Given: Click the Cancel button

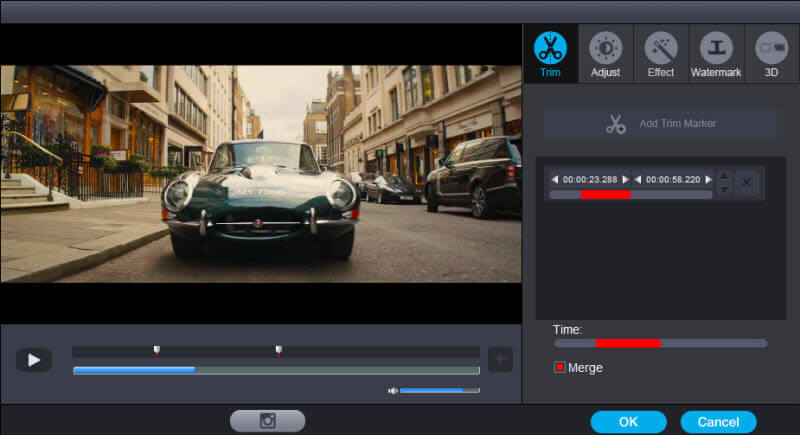Looking at the screenshot, I should click(718, 422).
